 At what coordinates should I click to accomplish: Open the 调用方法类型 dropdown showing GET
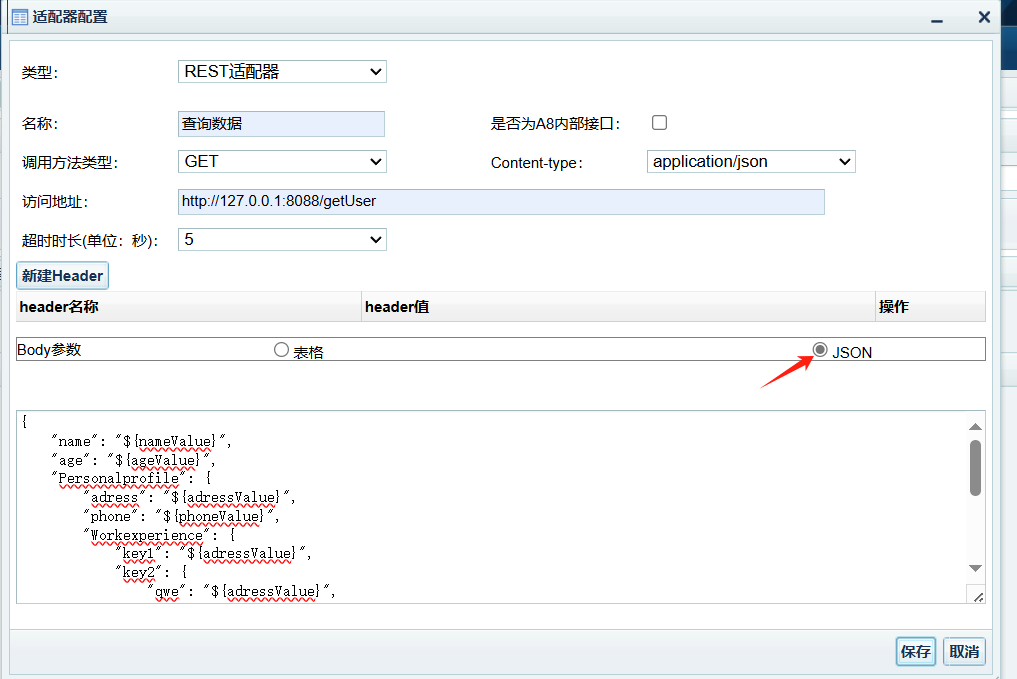tap(282, 161)
